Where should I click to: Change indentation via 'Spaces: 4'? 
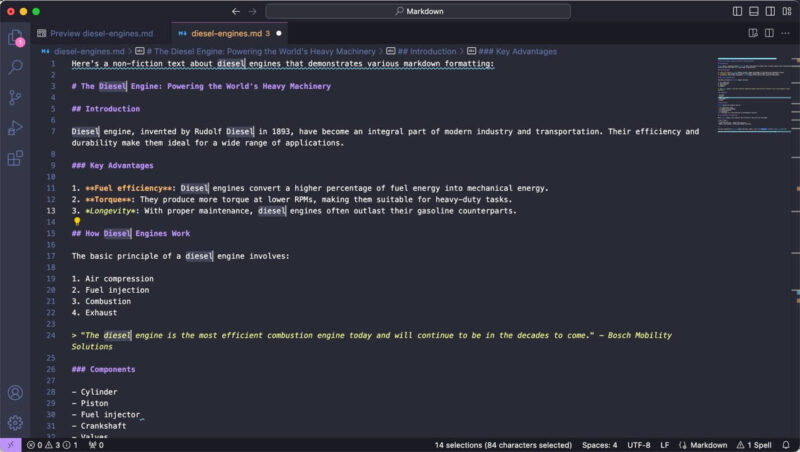pyautogui.click(x=599, y=445)
